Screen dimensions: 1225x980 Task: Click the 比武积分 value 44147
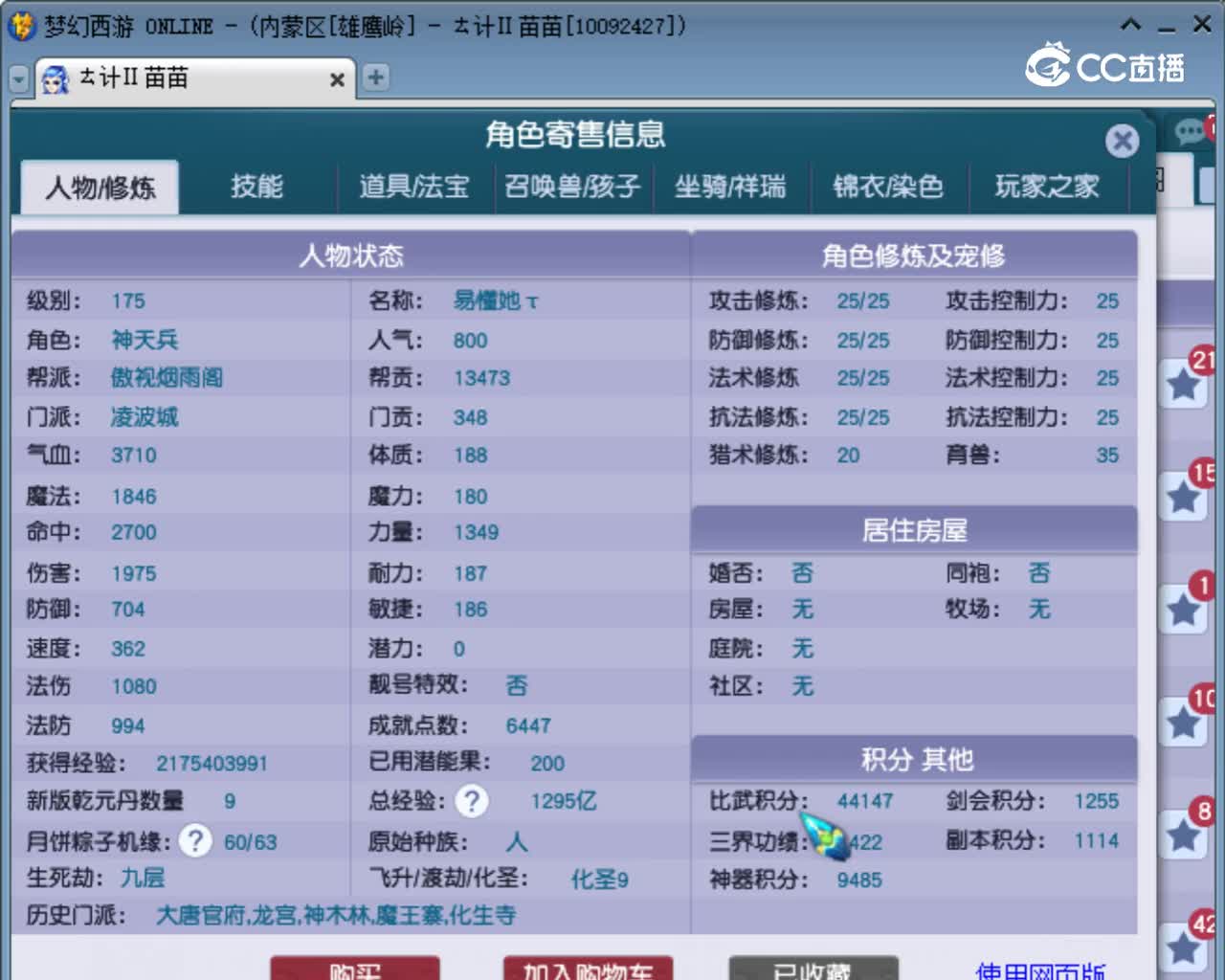coord(865,801)
